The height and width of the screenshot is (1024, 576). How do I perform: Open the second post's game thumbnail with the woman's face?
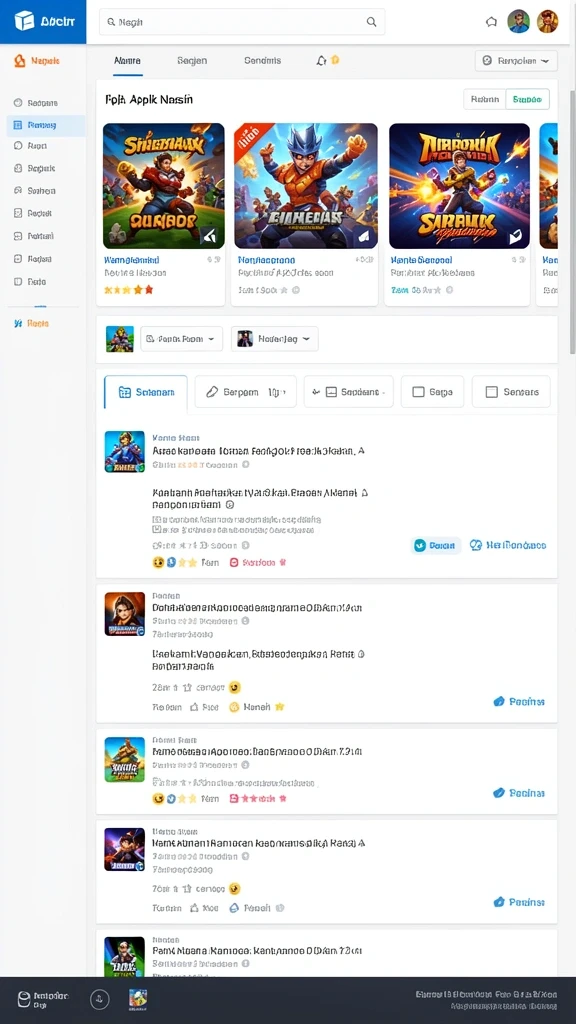pos(125,614)
